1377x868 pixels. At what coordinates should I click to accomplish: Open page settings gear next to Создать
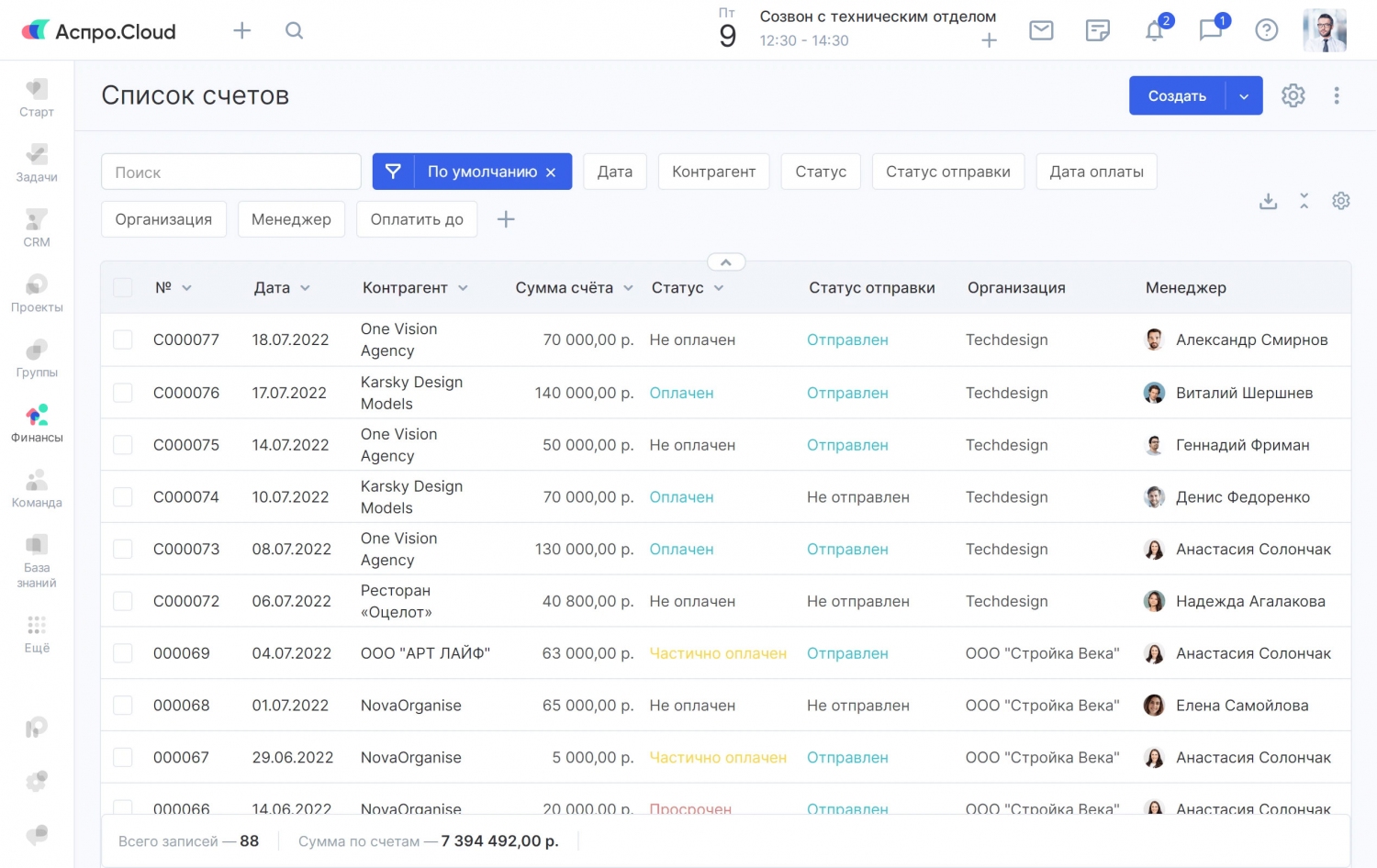(1293, 95)
